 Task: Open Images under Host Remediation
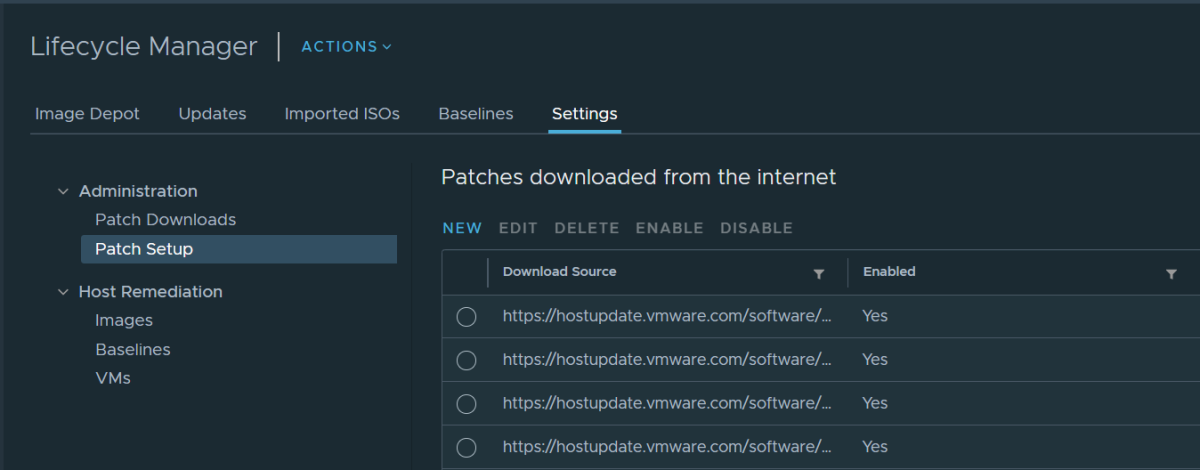pyautogui.click(x=124, y=320)
